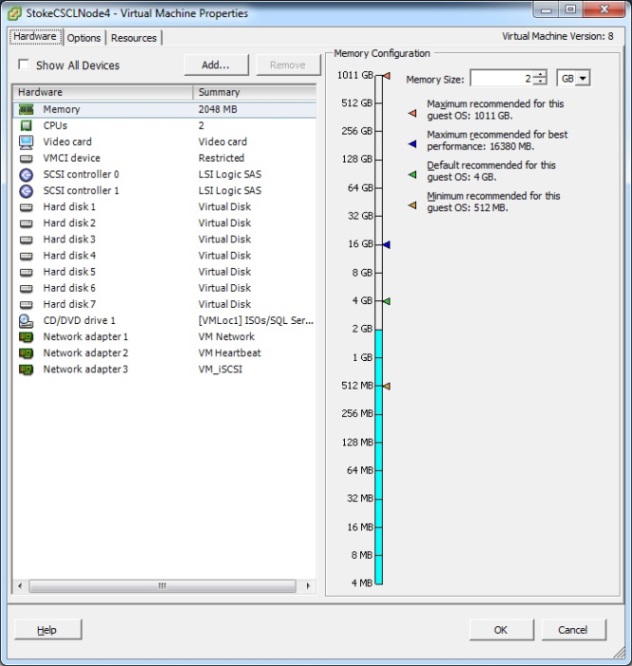
Task: Click the 512 MB minimum slider marker
Action: (387, 386)
